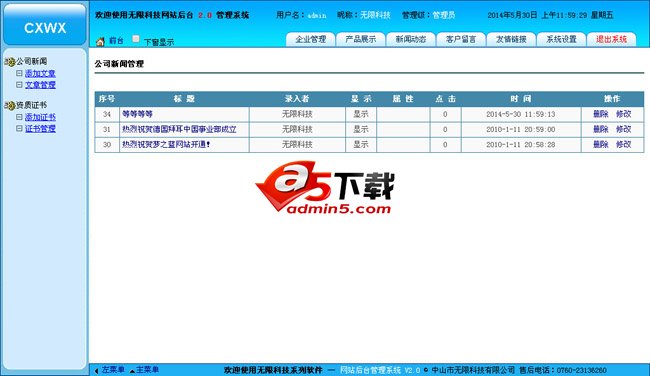Select timestamp 2010-1-11 20:58:28
Viewport: 650px width, 376px height.
521,144
